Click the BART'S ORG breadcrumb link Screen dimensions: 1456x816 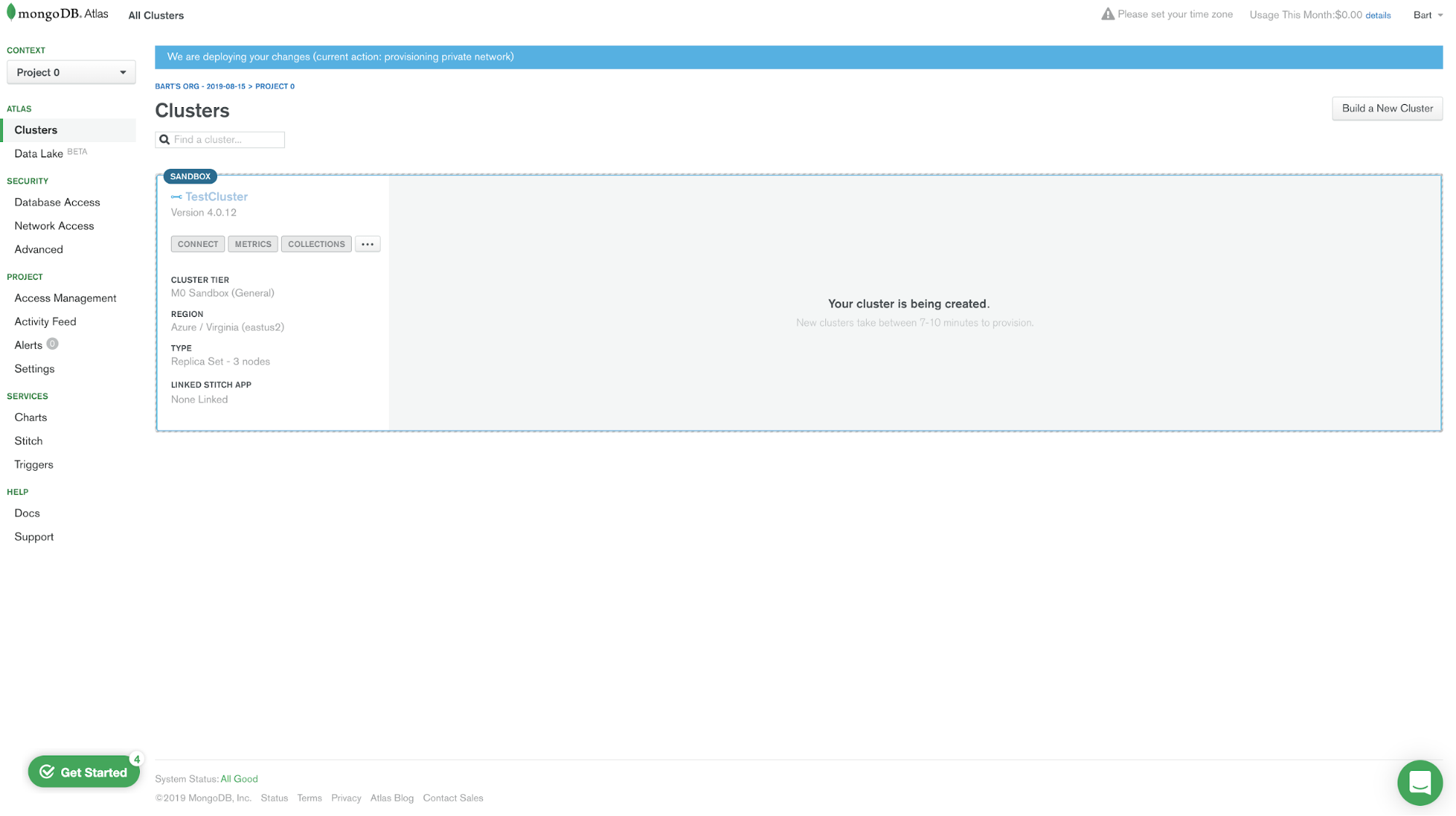(200, 87)
